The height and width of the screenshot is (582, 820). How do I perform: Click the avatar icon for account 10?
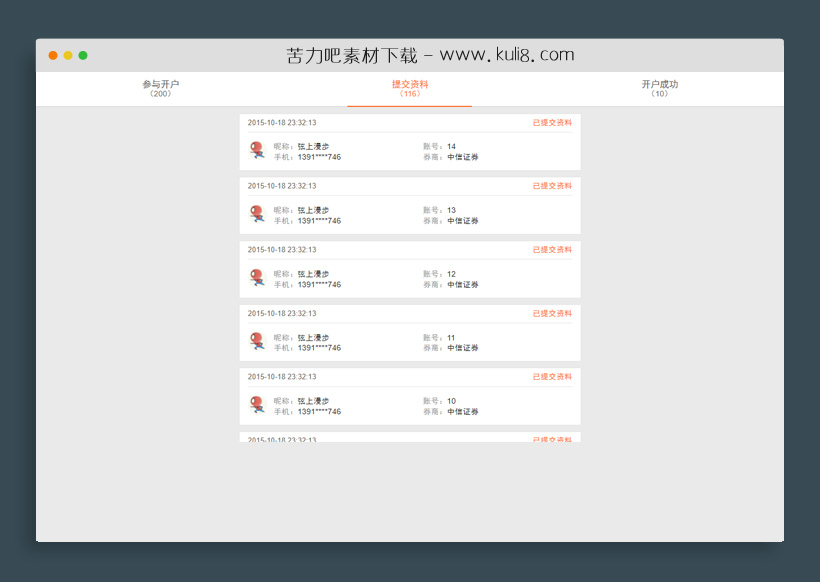tap(257, 405)
